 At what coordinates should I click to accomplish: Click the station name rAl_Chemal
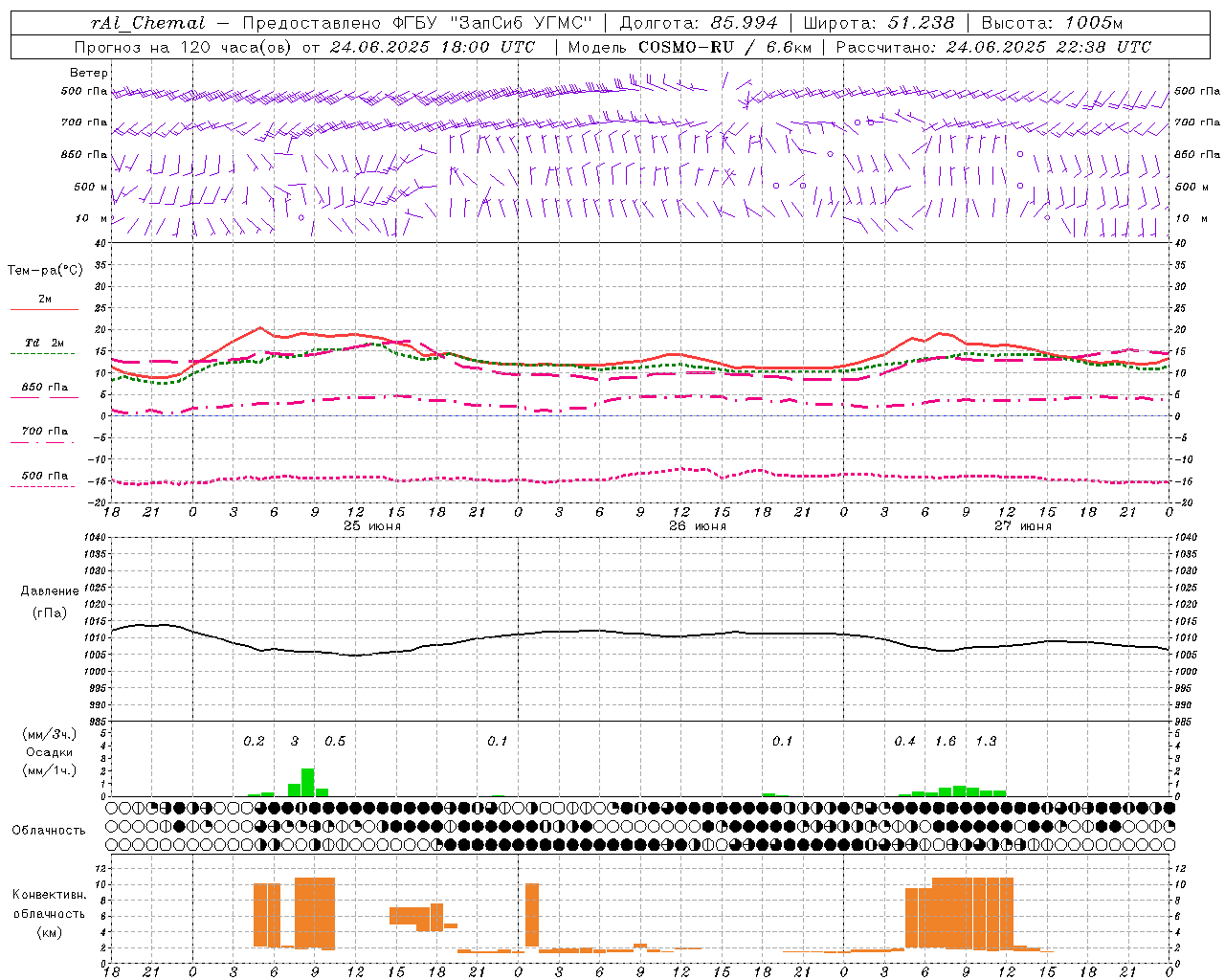(147, 23)
